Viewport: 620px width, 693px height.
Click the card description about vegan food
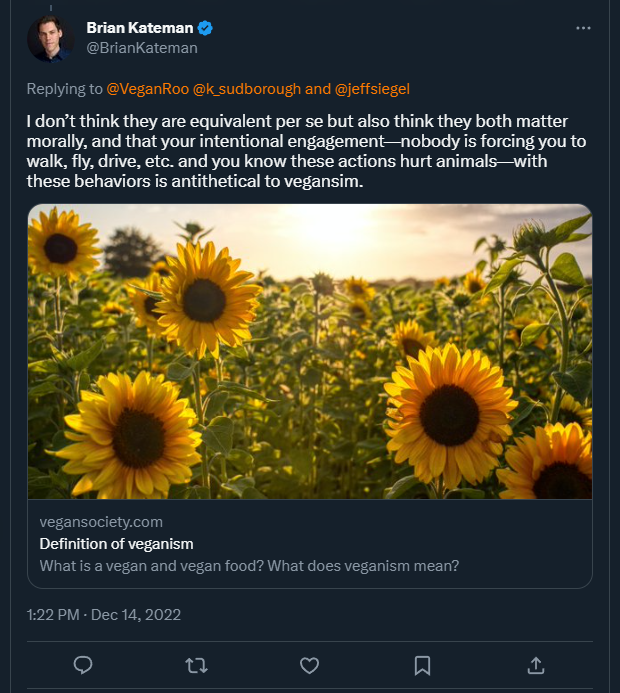[x=249, y=566]
